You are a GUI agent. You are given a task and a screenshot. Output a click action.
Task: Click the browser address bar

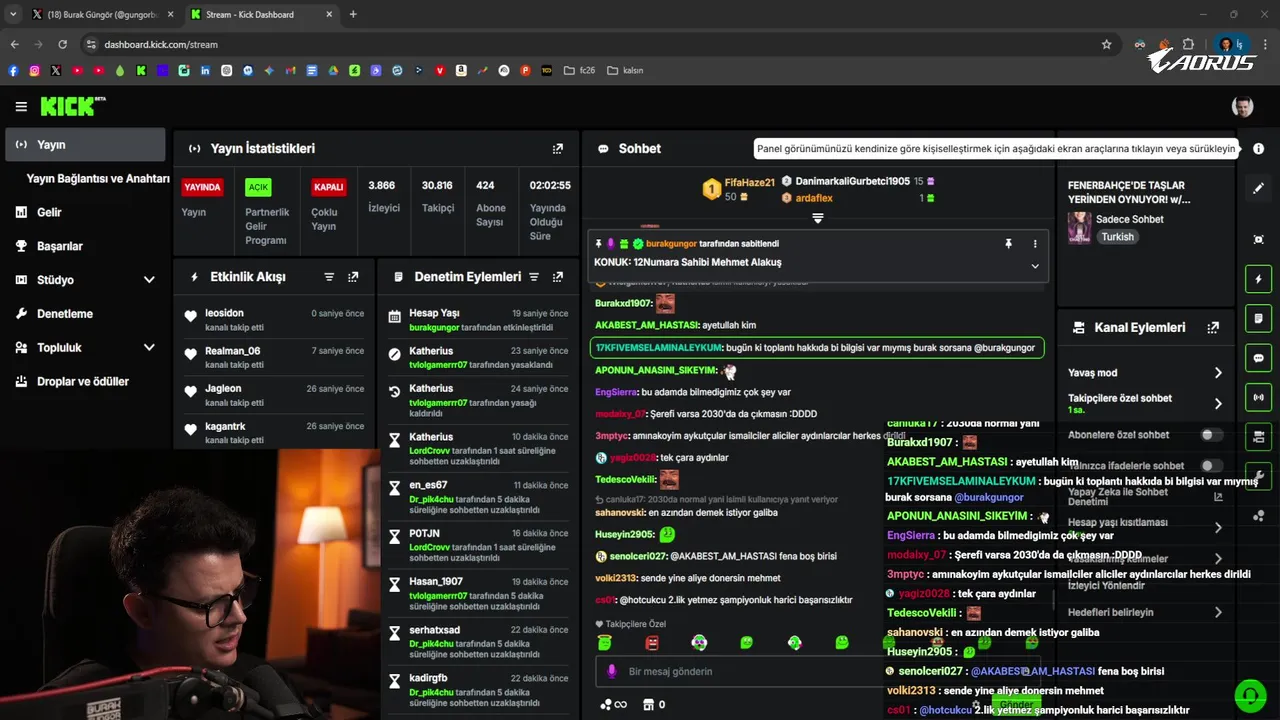[600, 44]
